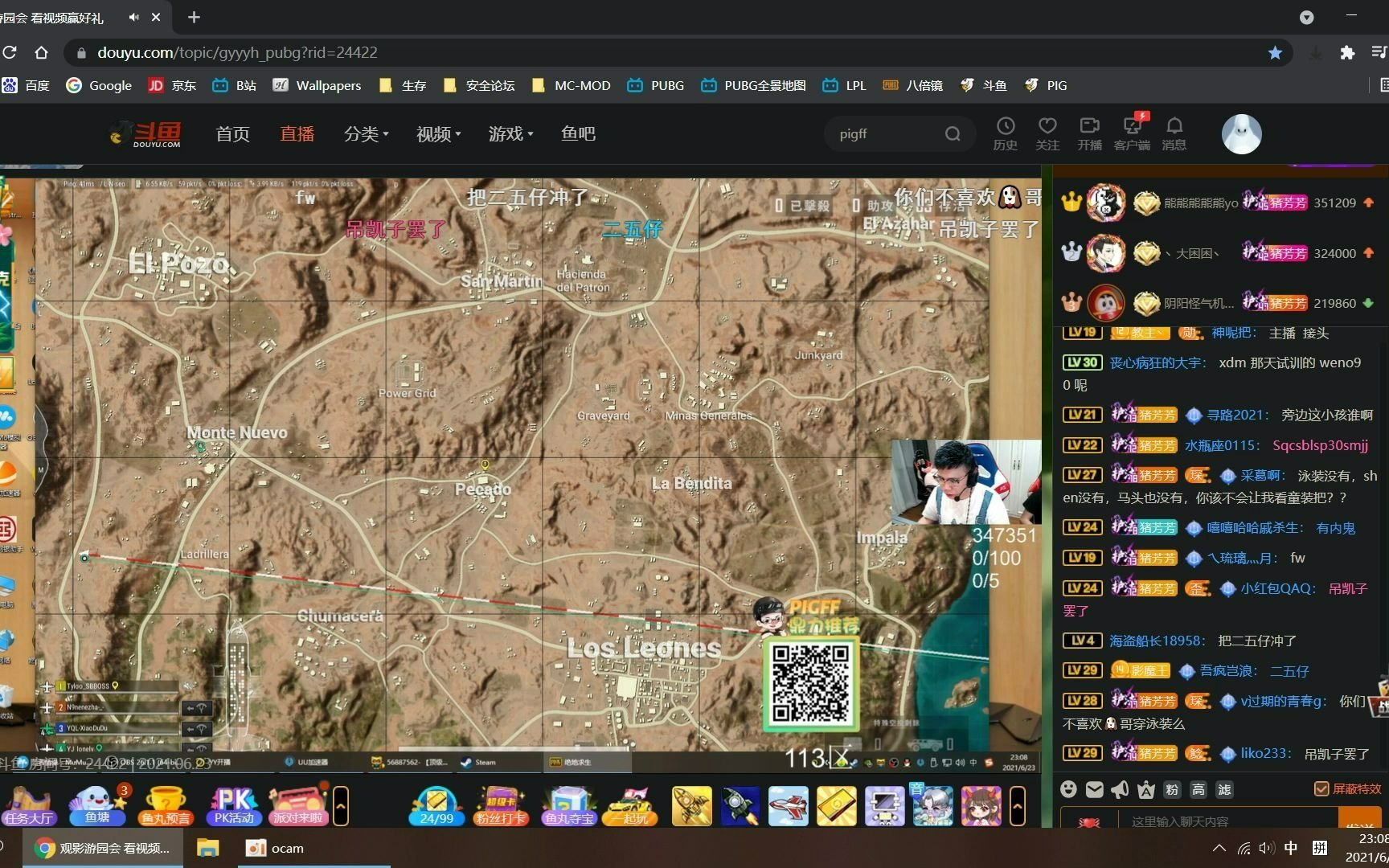Viewport: 1389px width, 868px height.
Task: Expand the 游戏 games dropdown
Action: 510,134
